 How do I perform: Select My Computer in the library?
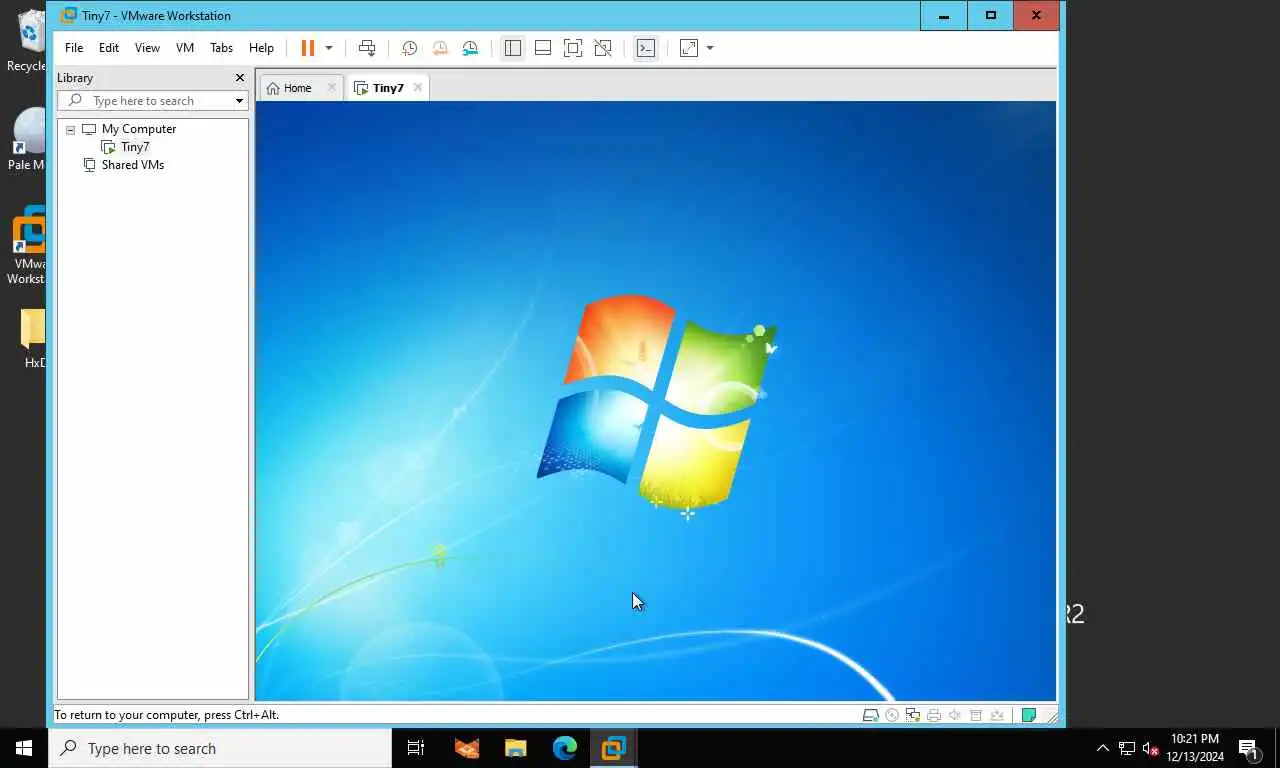(x=139, y=129)
